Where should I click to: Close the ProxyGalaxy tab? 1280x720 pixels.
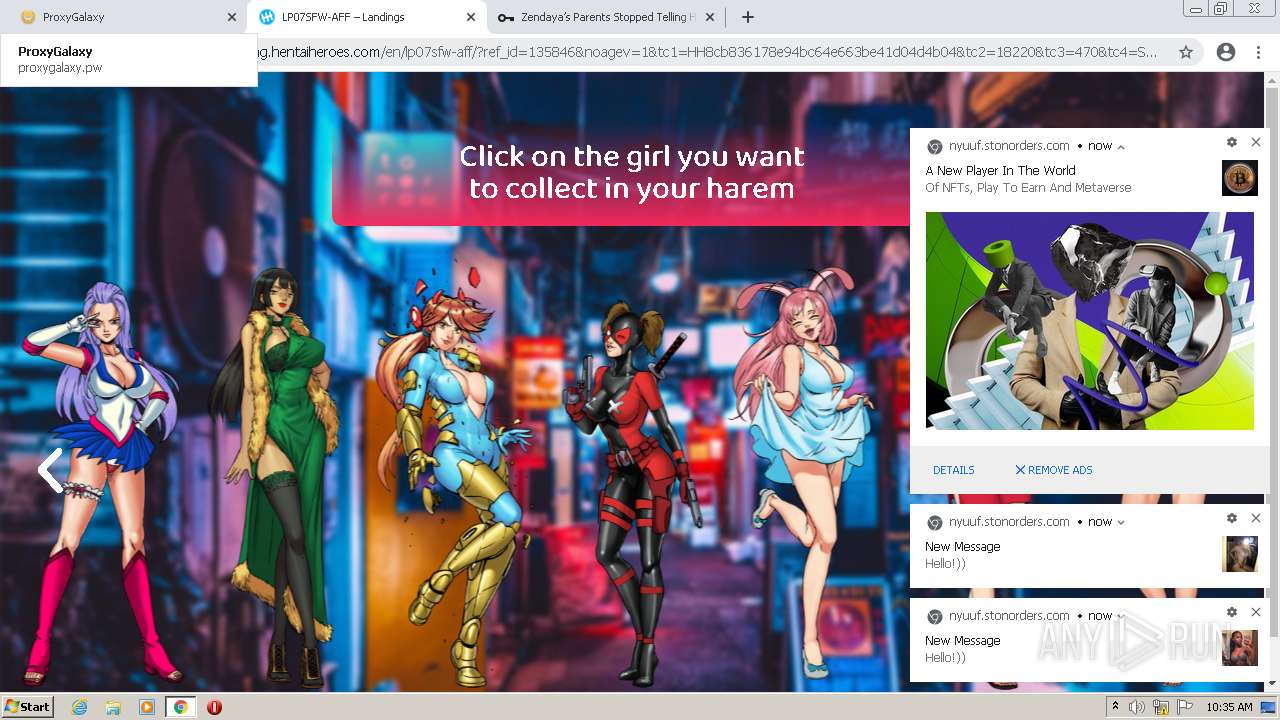point(232,17)
